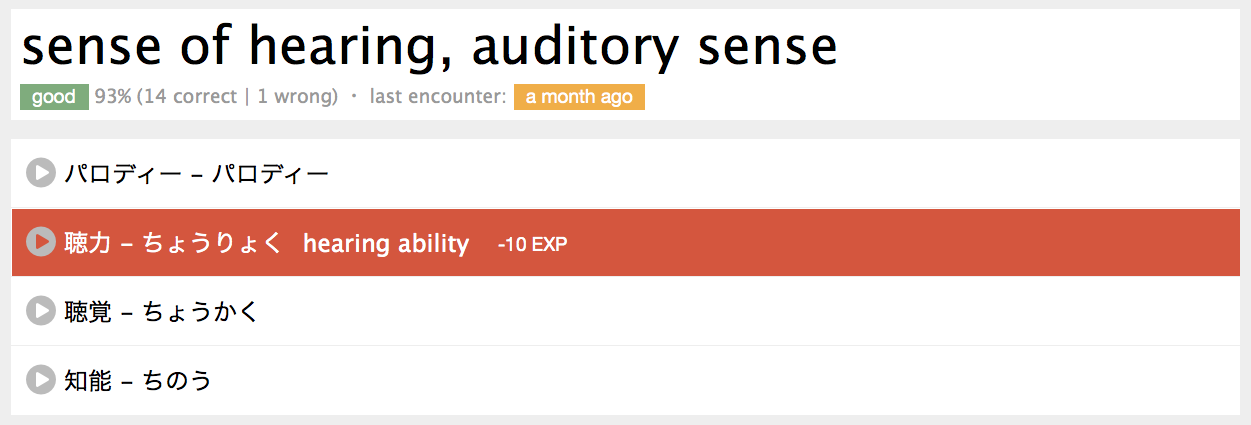This screenshot has width=1251, height=425.
Task: Select the パロディー – パロディー answer option
Action: click(x=196, y=174)
